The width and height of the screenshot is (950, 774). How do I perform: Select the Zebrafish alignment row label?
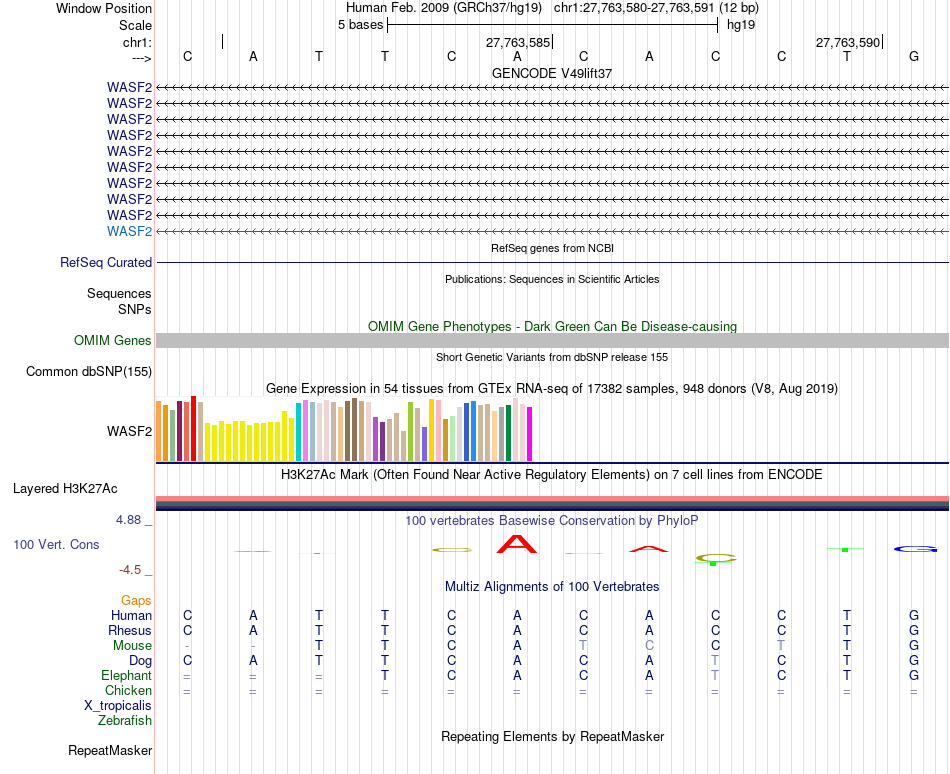(125, 721)
